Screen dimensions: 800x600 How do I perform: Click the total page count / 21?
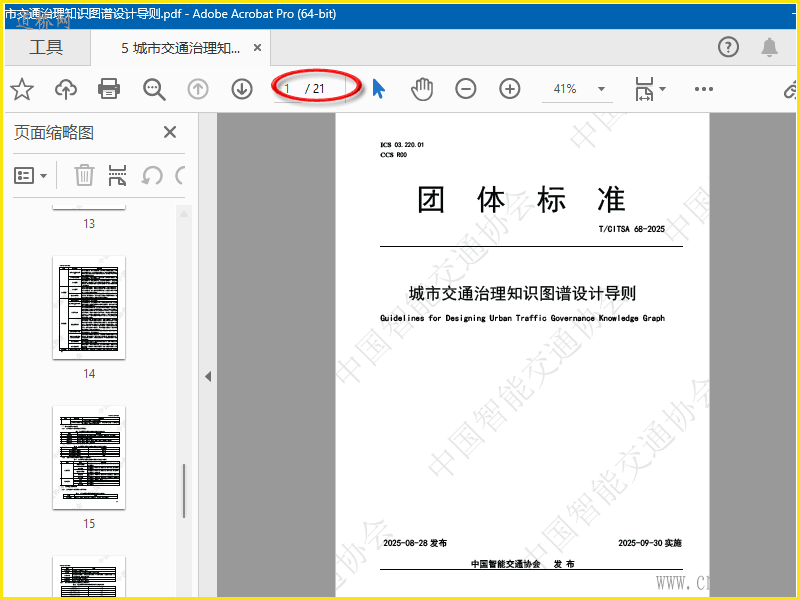[x=315, y=89]
